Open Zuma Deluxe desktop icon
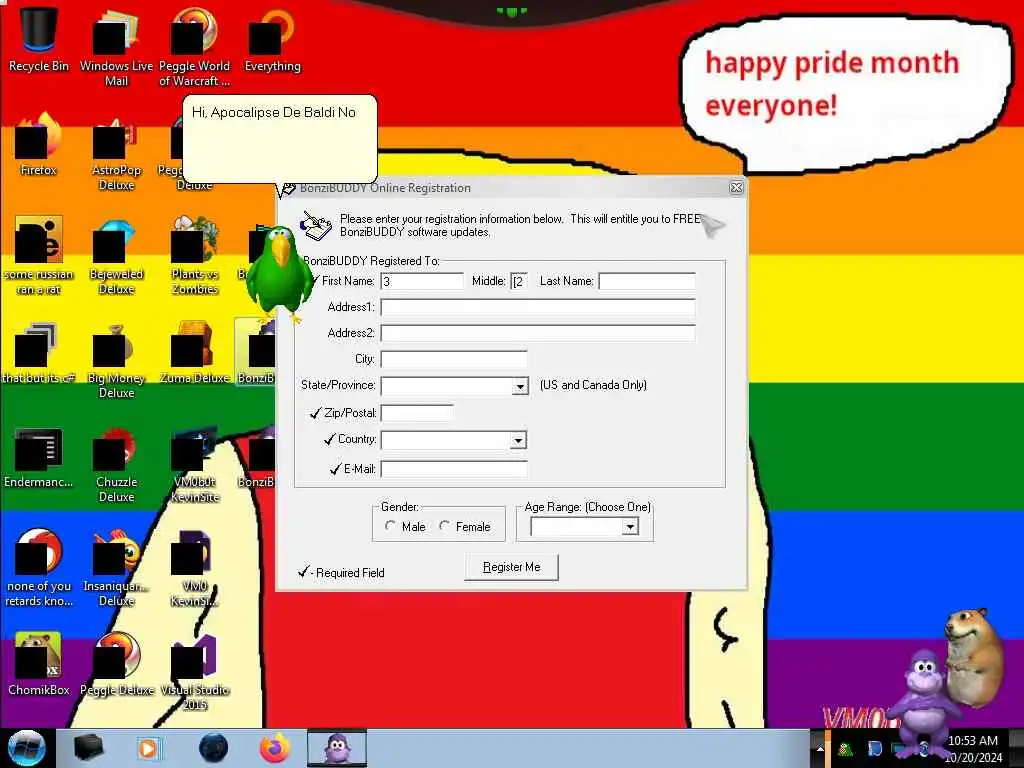1024x768 pixels. pyautogui.click(x=194, y=352)
